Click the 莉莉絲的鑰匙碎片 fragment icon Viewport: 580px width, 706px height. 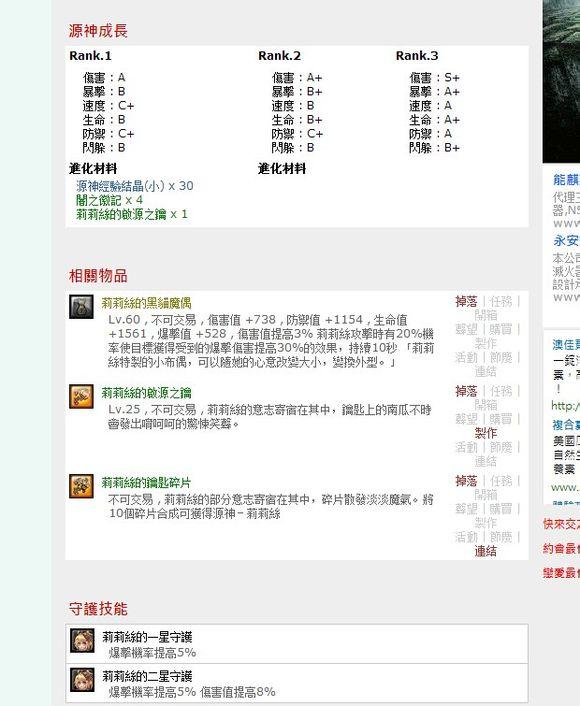coord(82,486)
